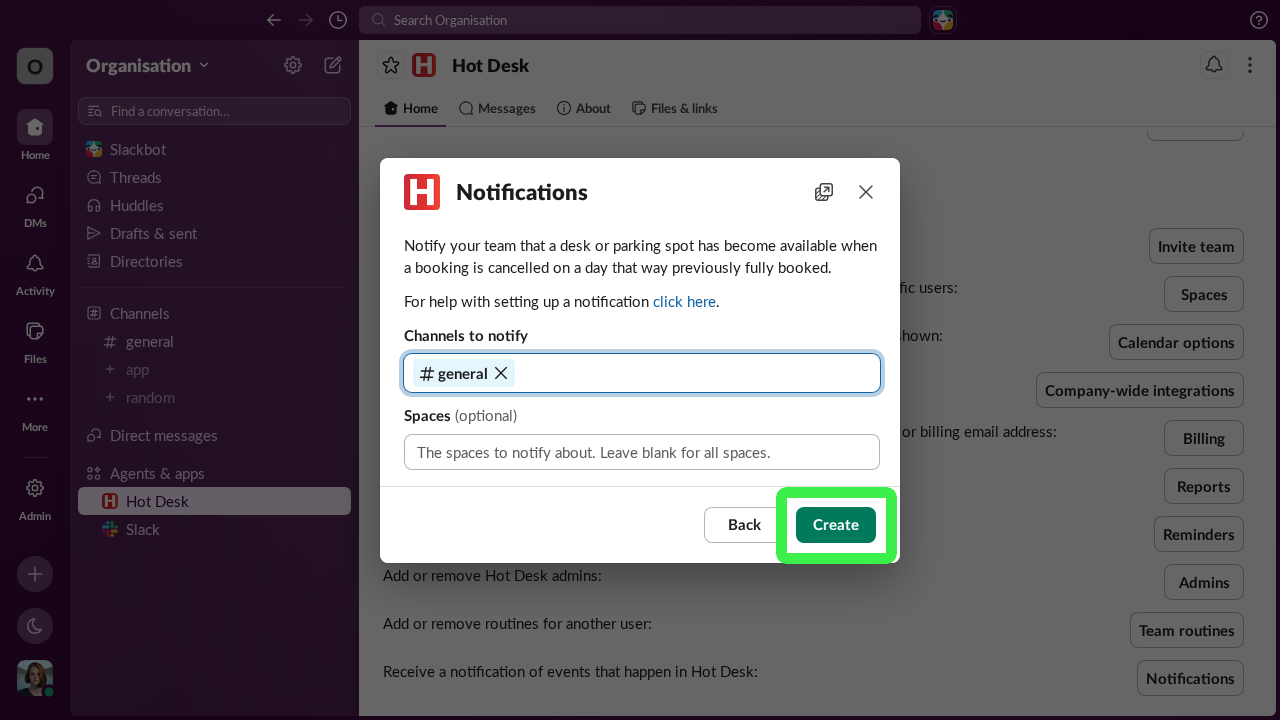Image resolution: width=1280 pixels, height=720 pixels.
Task: Switch to the About tab
Action: [584, 108]
